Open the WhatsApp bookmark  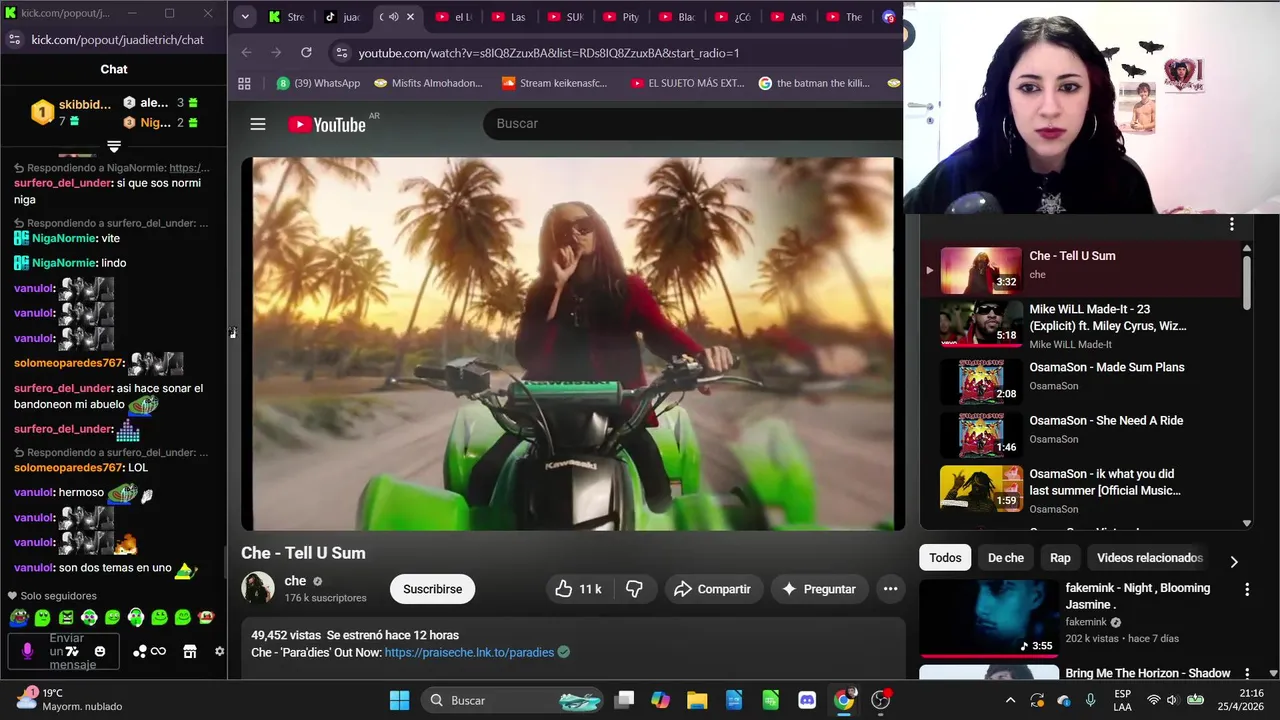pyautogui.click(x=318, y=83)
